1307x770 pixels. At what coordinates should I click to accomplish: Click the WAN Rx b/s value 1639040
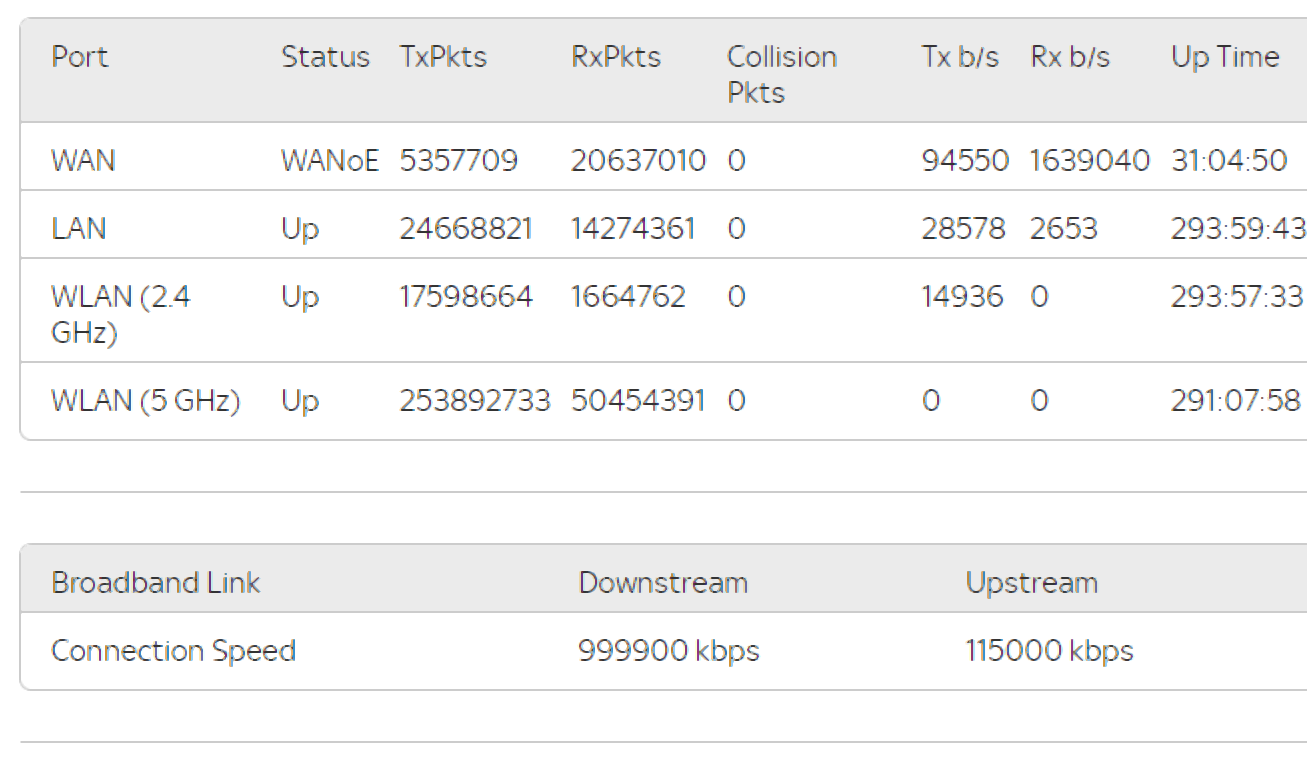pyautogui.click(x=1090, y=160)
